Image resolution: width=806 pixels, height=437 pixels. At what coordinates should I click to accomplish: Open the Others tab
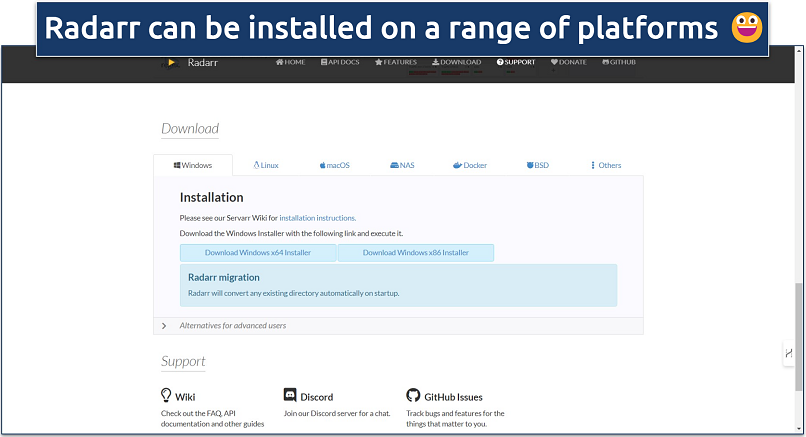click(606, 165)
